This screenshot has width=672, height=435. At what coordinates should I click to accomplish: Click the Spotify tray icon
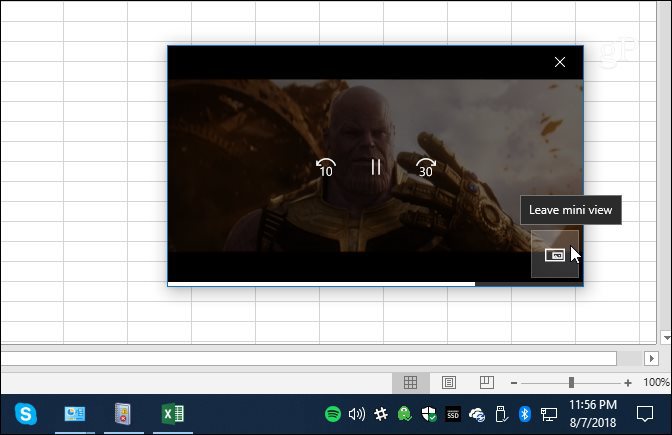point(333,414)
